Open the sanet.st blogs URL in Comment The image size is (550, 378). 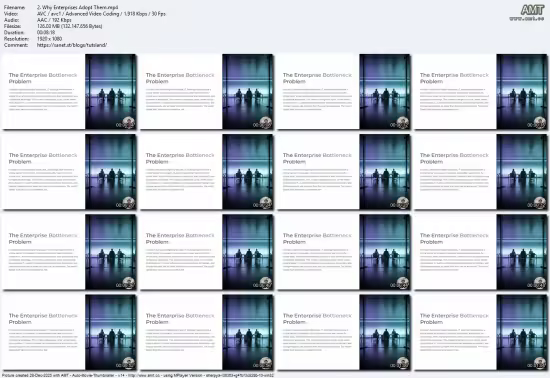point(72,45)
